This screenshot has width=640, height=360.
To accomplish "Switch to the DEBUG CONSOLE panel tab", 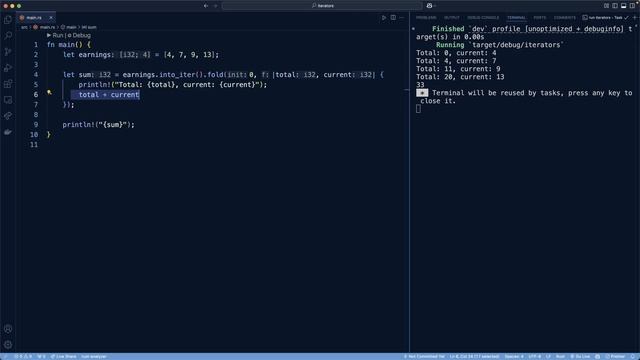I will click(x=483, y=18).
